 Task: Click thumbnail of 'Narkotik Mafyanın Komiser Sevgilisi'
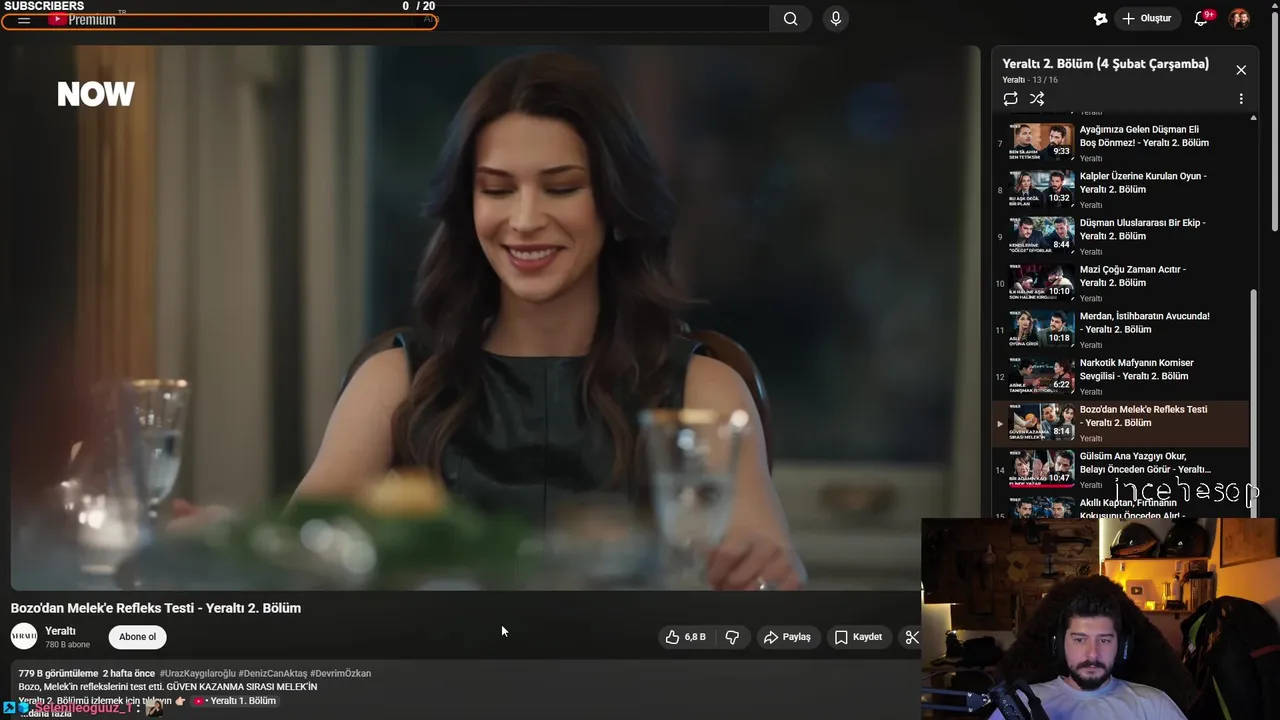coord(1042,374)
